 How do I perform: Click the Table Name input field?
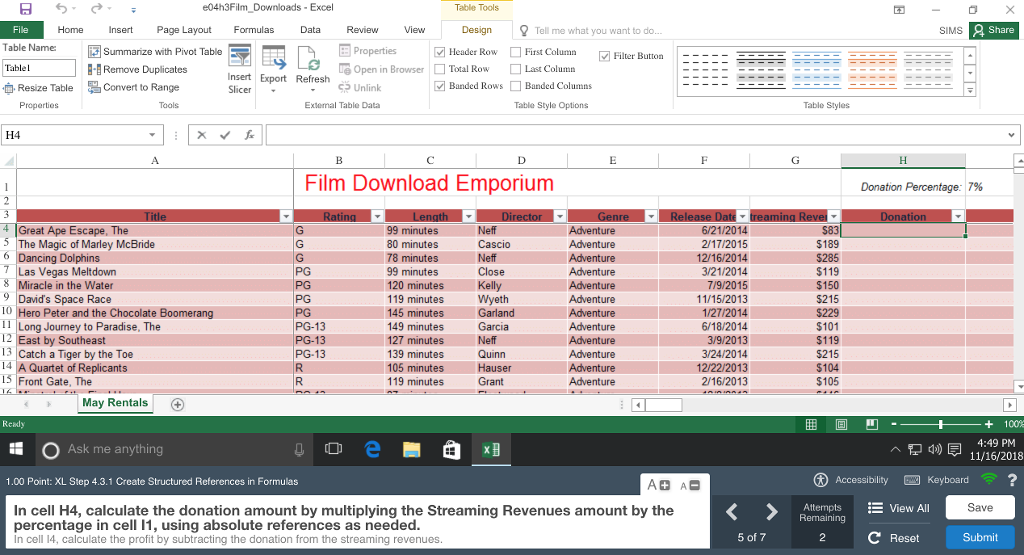click(x=39, y=68)
